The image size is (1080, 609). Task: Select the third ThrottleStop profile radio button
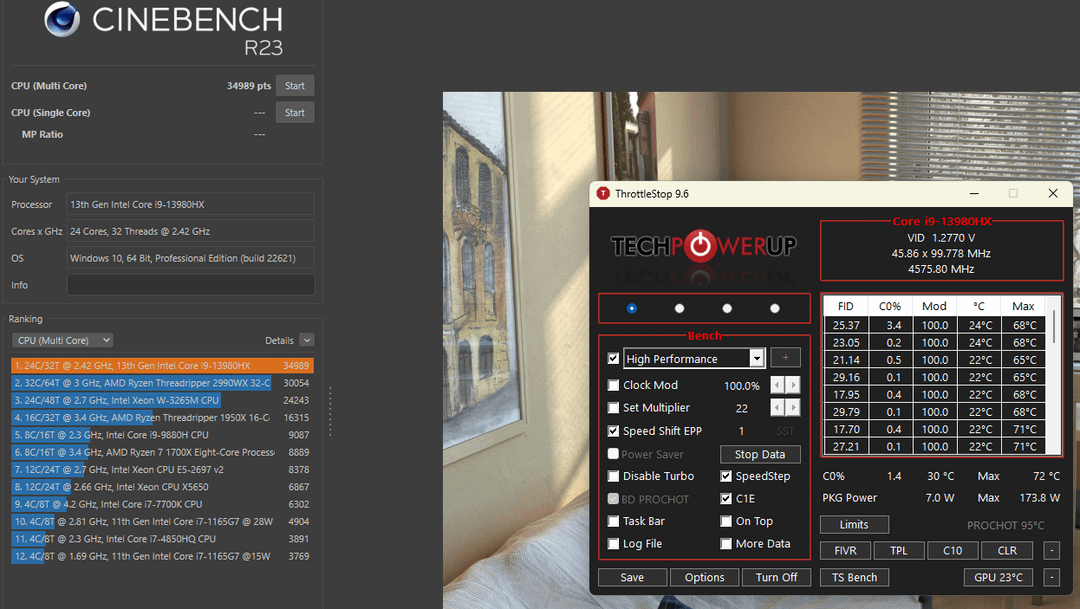point(727,309)
